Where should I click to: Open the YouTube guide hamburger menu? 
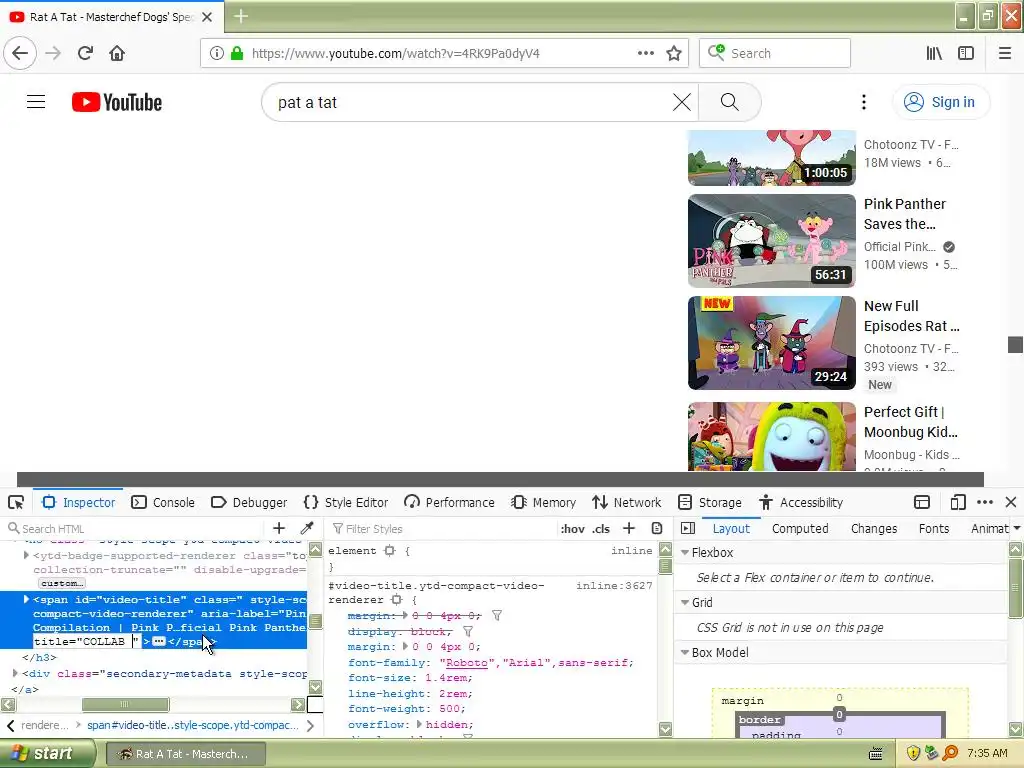click(x=36, y=102)
